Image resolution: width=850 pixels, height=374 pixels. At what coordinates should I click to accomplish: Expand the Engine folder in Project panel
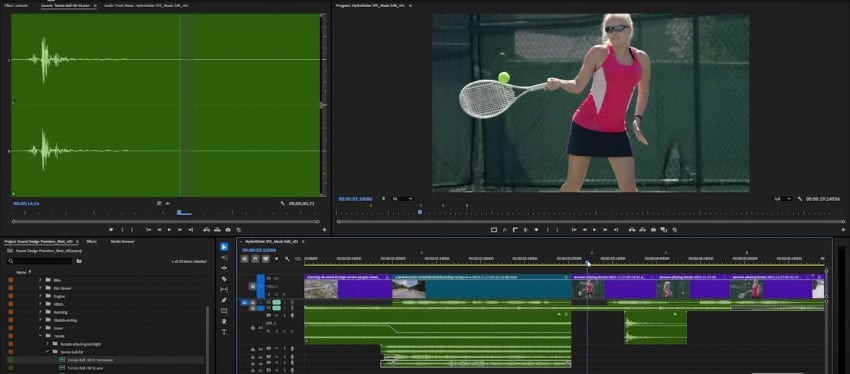click(40, 296)
